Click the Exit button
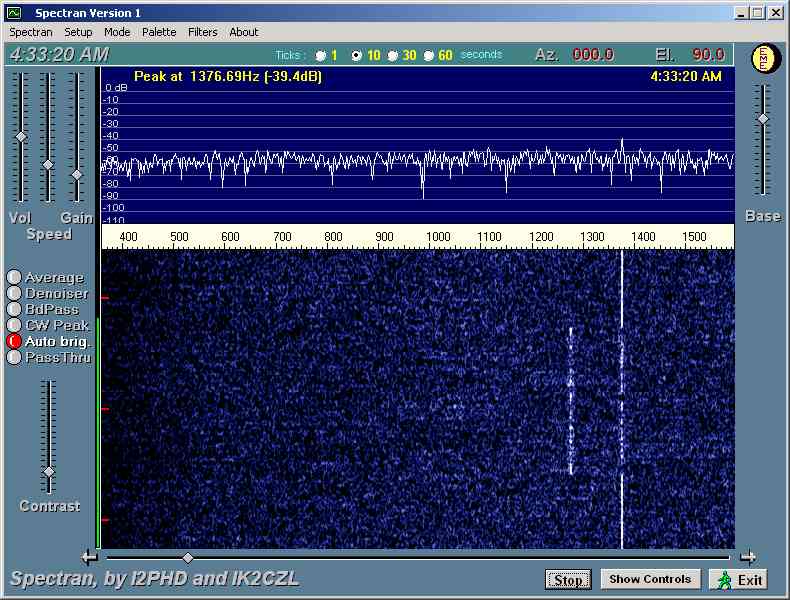 tap(739, 579)
